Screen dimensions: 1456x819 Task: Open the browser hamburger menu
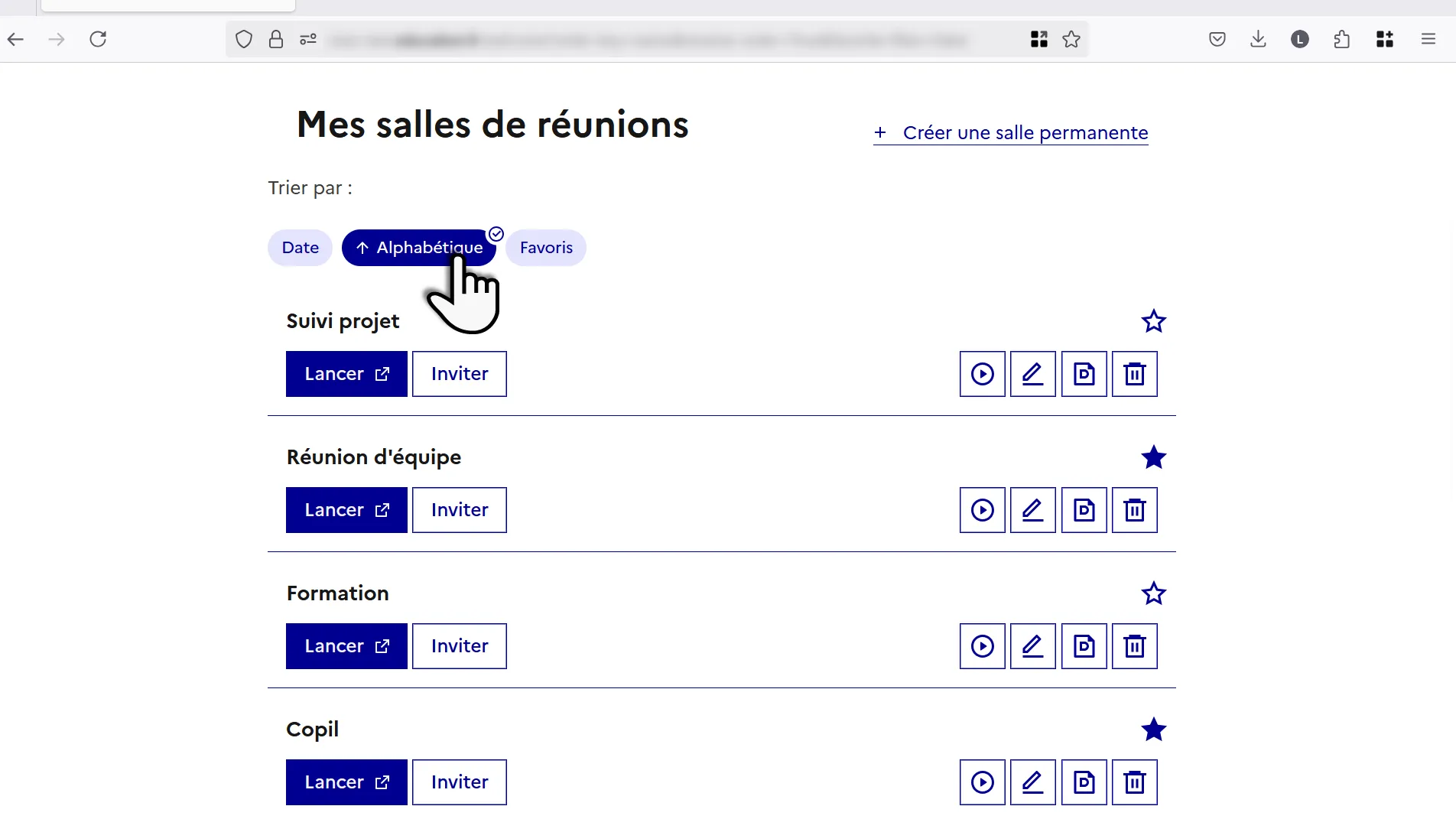point(1428,39)
